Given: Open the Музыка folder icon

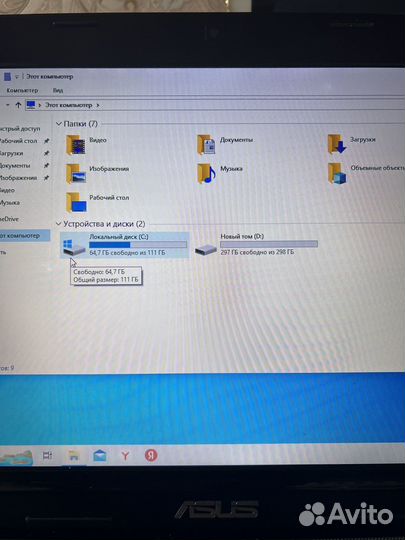Looking at the screenshot, I should (206, 173).
